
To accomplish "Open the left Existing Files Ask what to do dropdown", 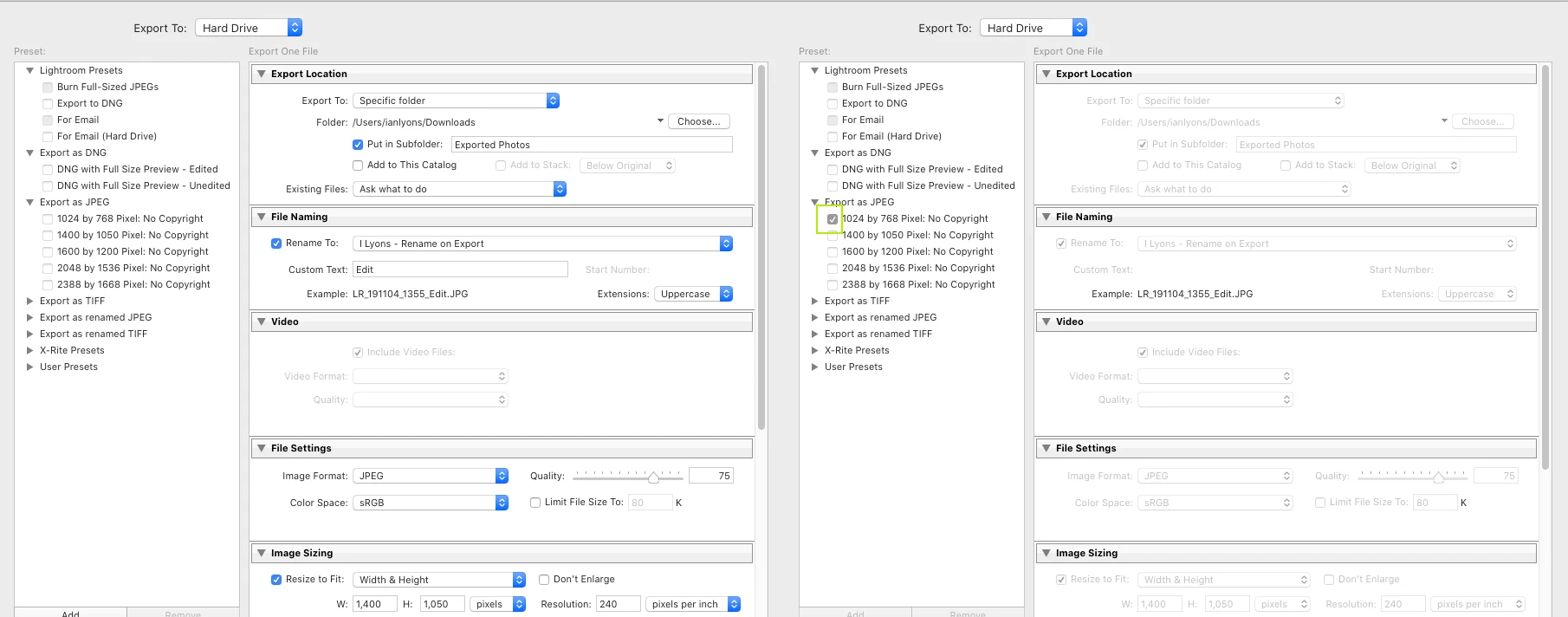I will point(459,189).
